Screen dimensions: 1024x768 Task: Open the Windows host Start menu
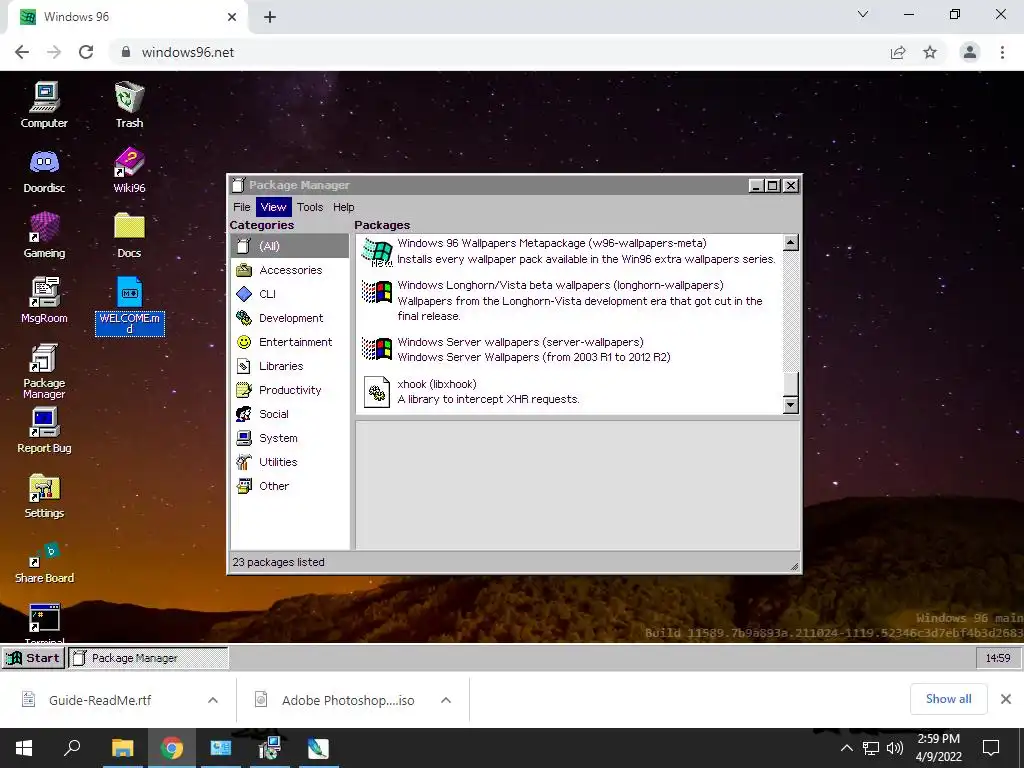pos(24,748)
